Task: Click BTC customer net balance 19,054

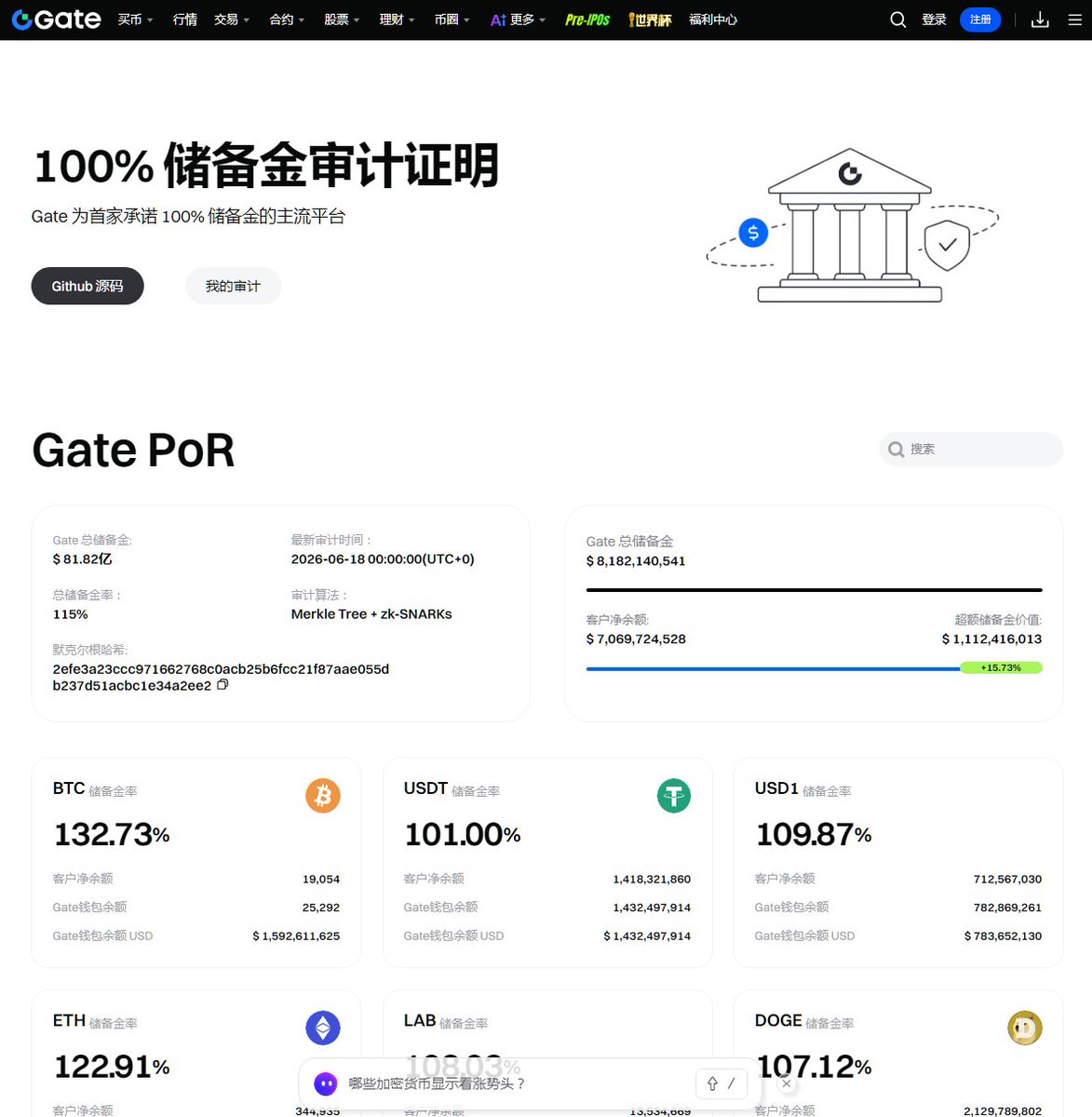Action: pyautogui.click(x=321, y=879)
